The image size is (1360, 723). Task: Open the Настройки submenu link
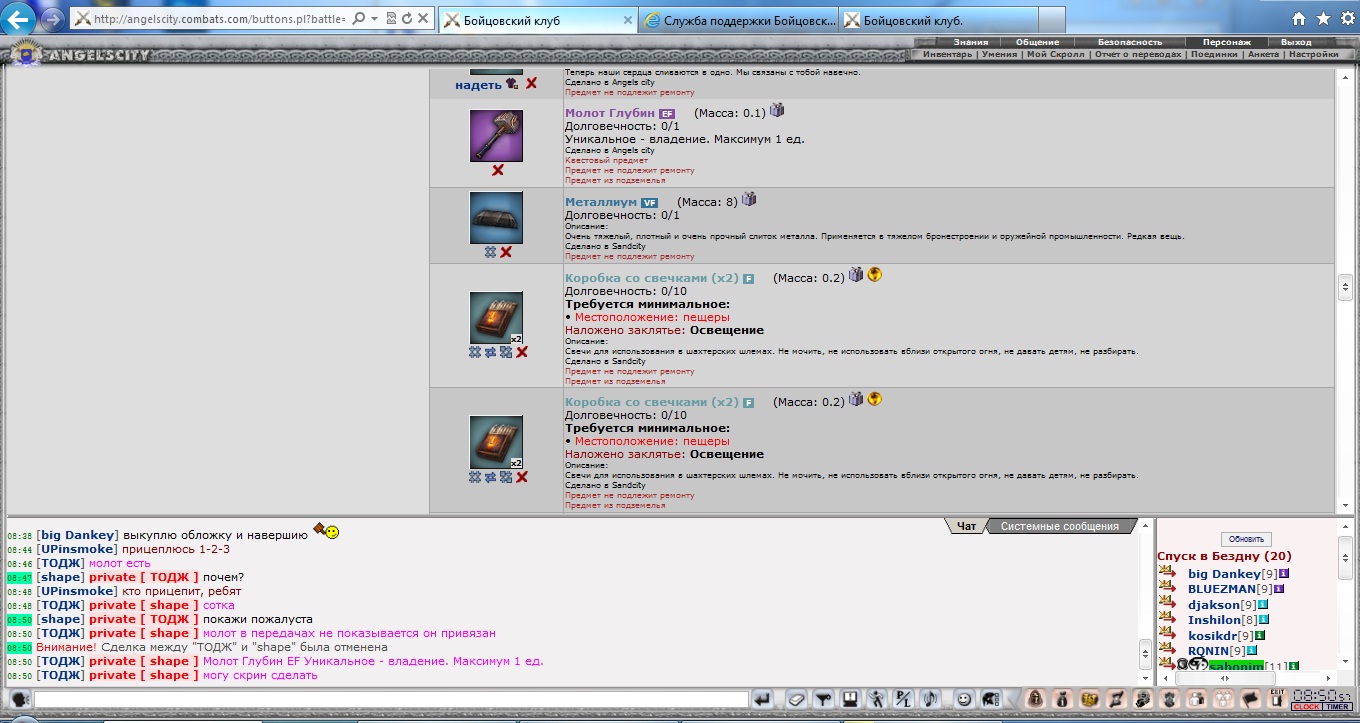pos(1313,54)
